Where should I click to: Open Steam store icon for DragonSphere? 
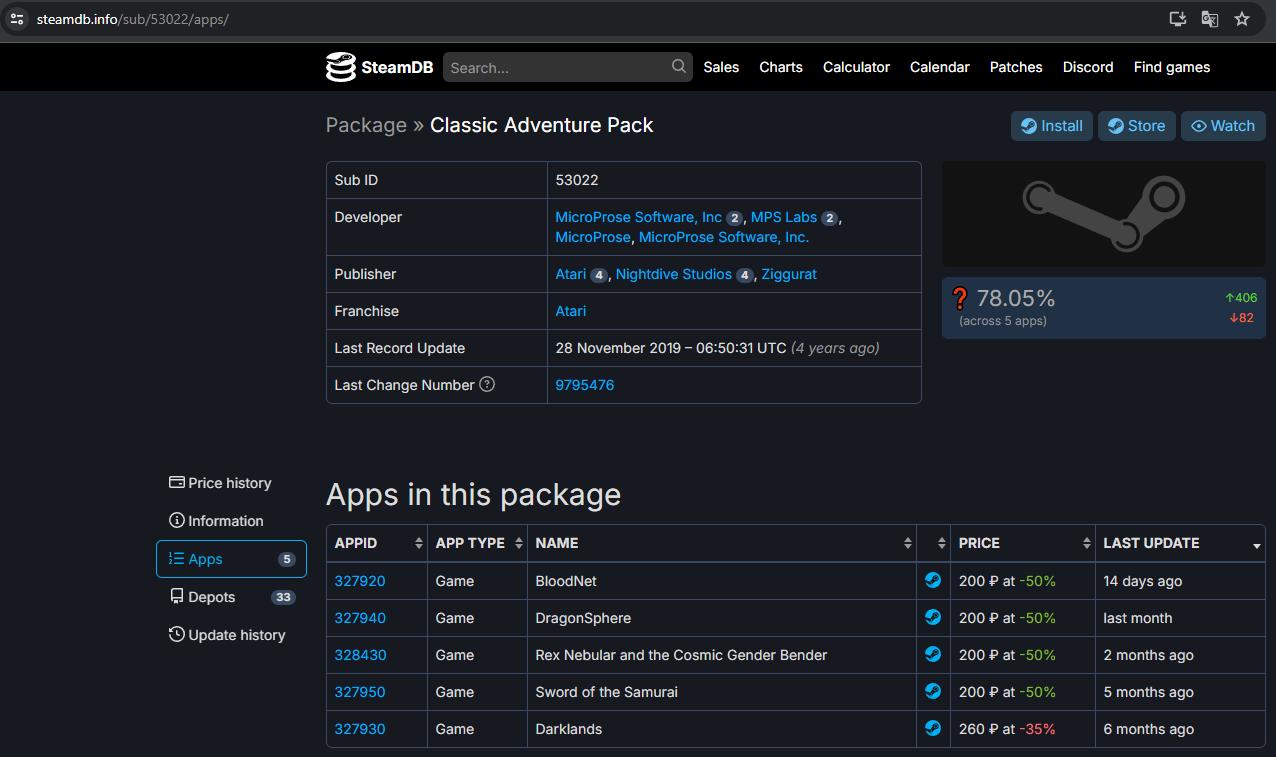click(933, 617)
